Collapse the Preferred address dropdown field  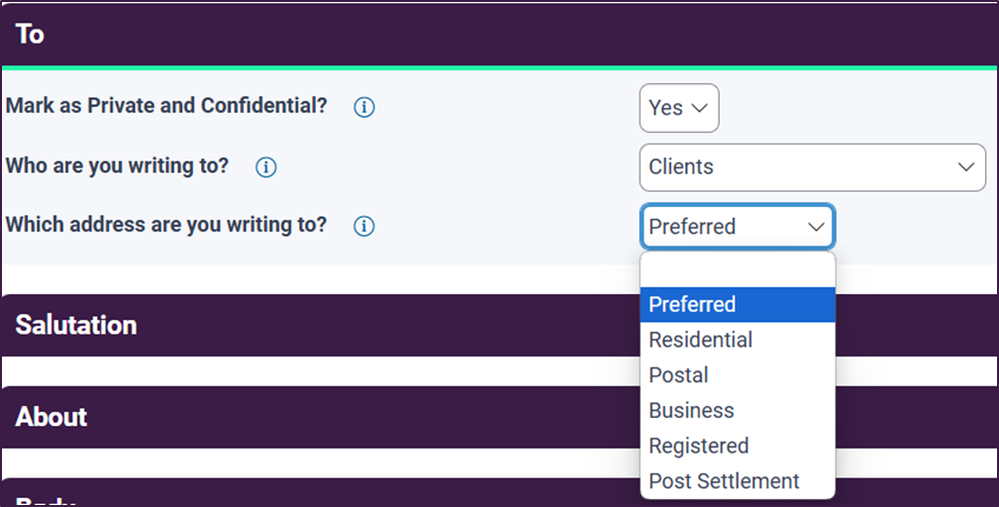click(738, 227)
